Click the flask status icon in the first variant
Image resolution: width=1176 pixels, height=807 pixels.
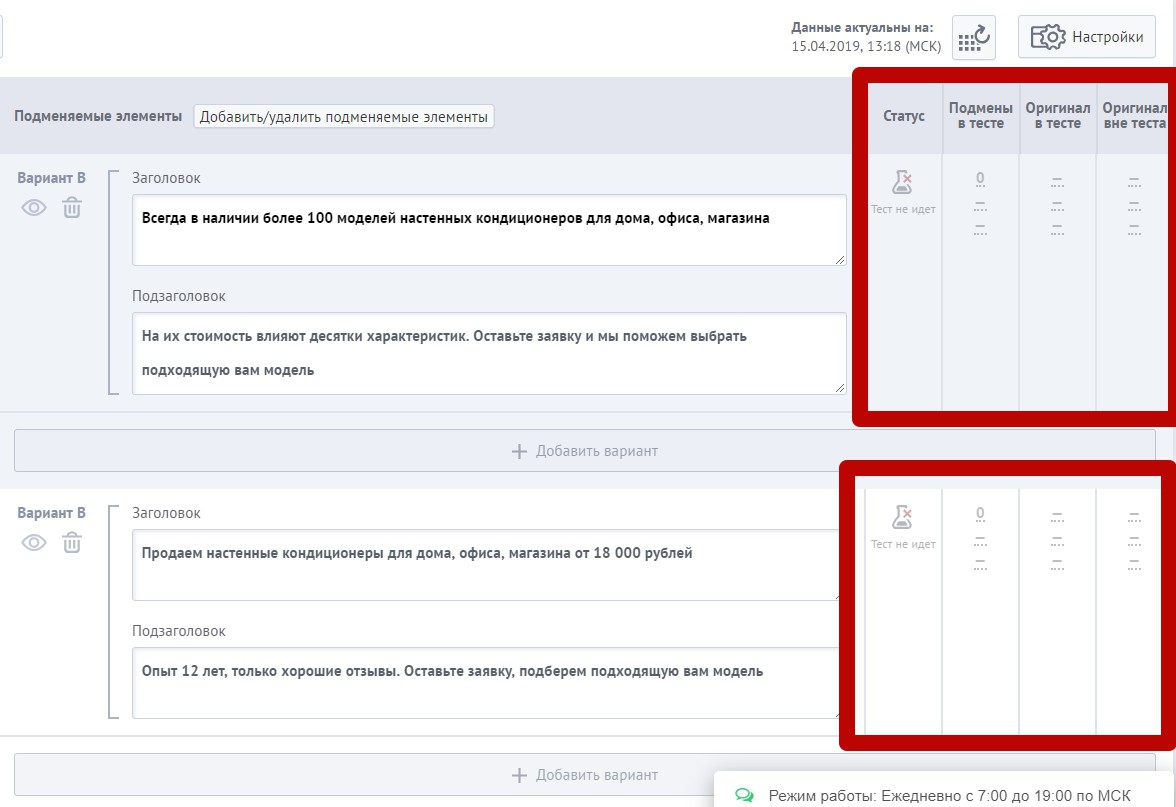pos(902,182)
